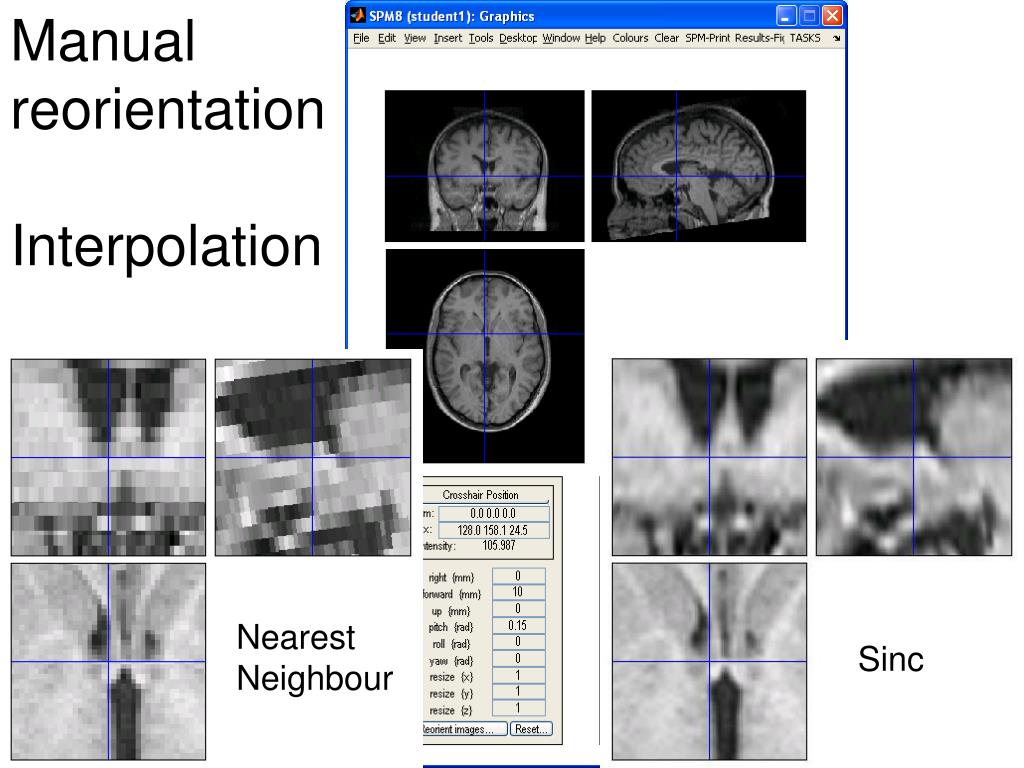The image size is (1024, 768).
Task: Open the Desktop menu
Action: point(518,38)
